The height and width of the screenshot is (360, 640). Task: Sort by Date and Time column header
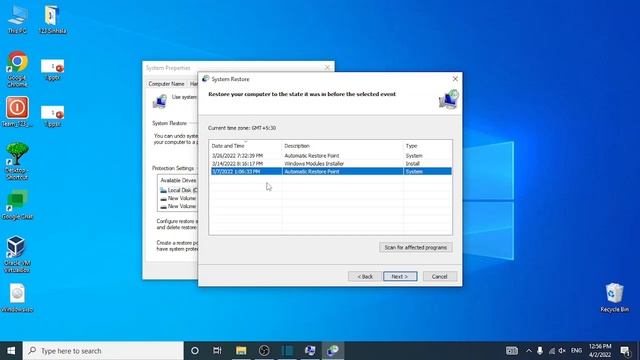[x=245, y=146]
